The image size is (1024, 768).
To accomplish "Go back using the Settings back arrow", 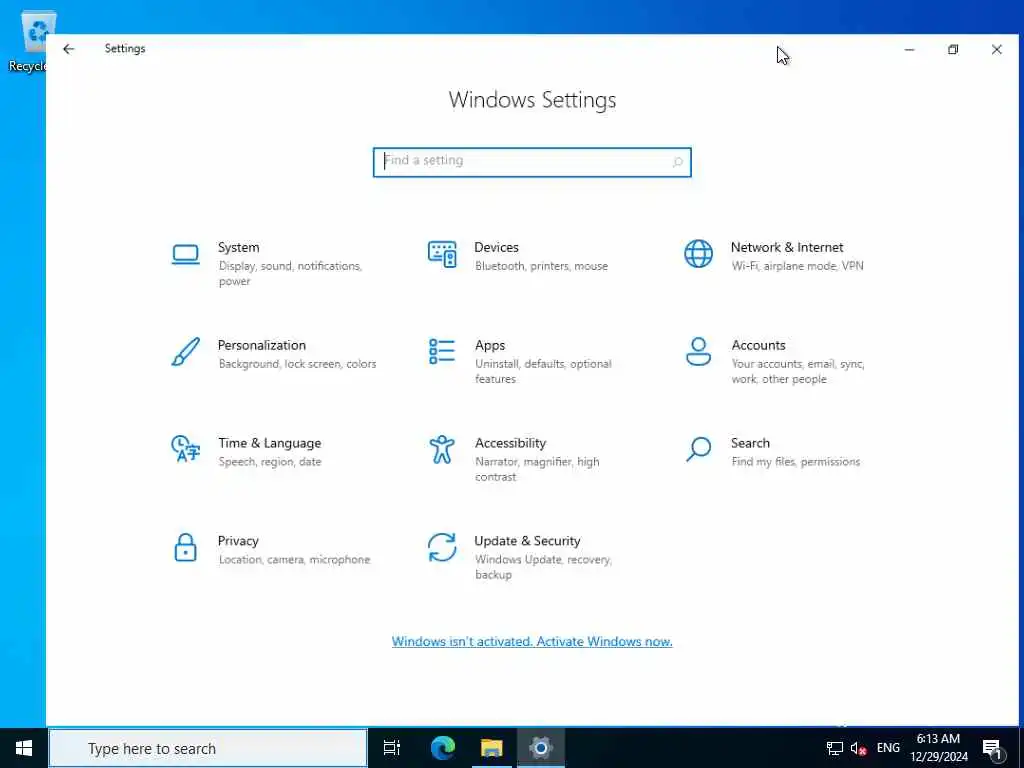I will tap(69, 49).
